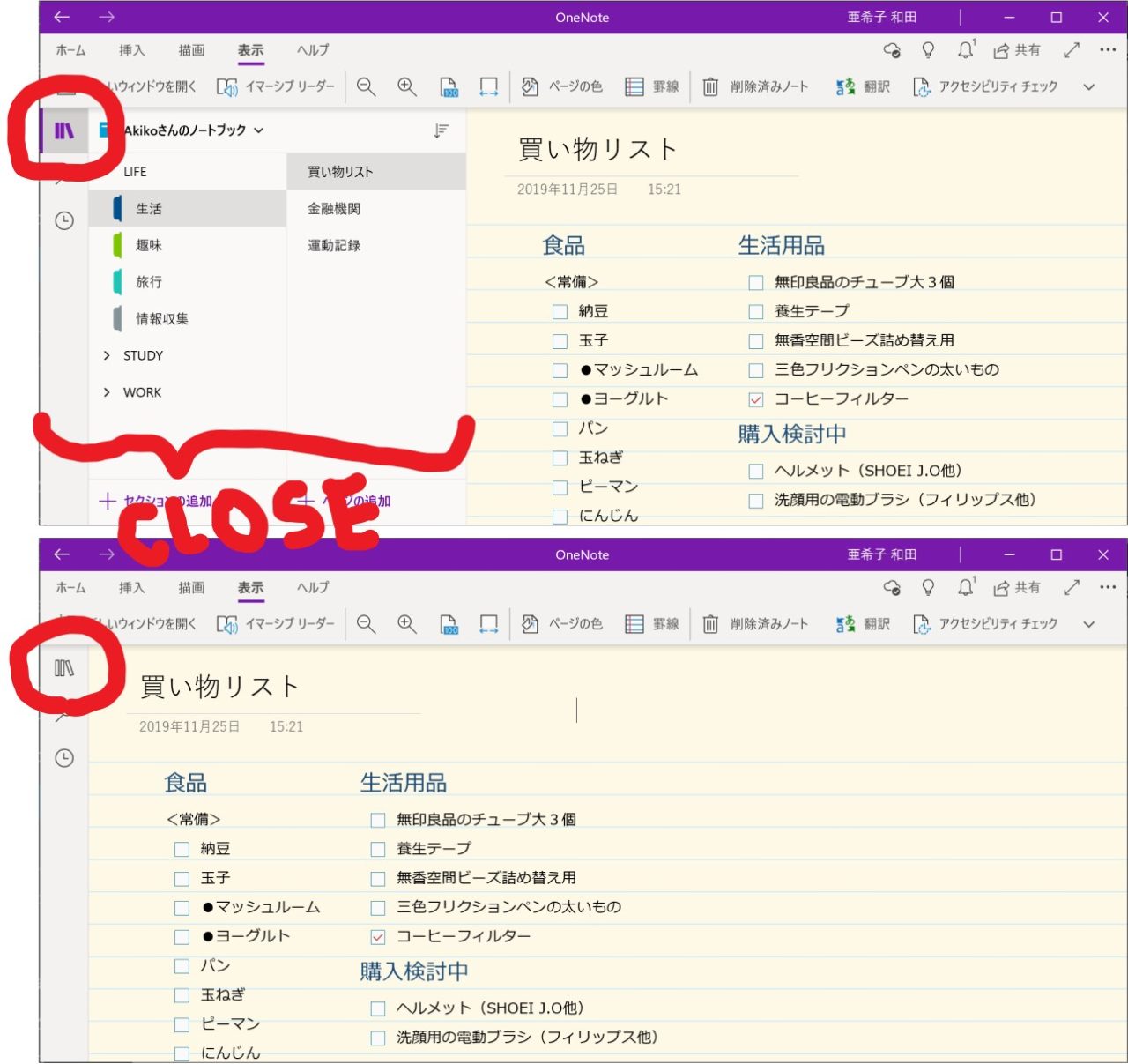Expand the WORK section group

[107, 392]
